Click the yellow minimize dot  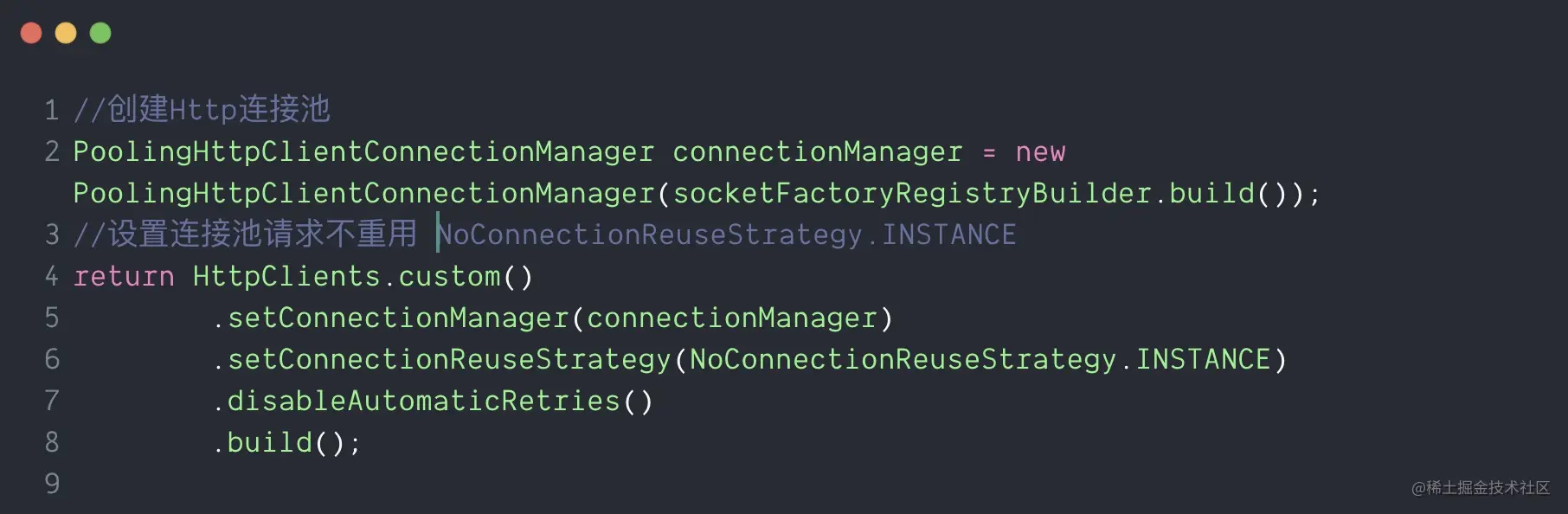click(x=66, y=33)
